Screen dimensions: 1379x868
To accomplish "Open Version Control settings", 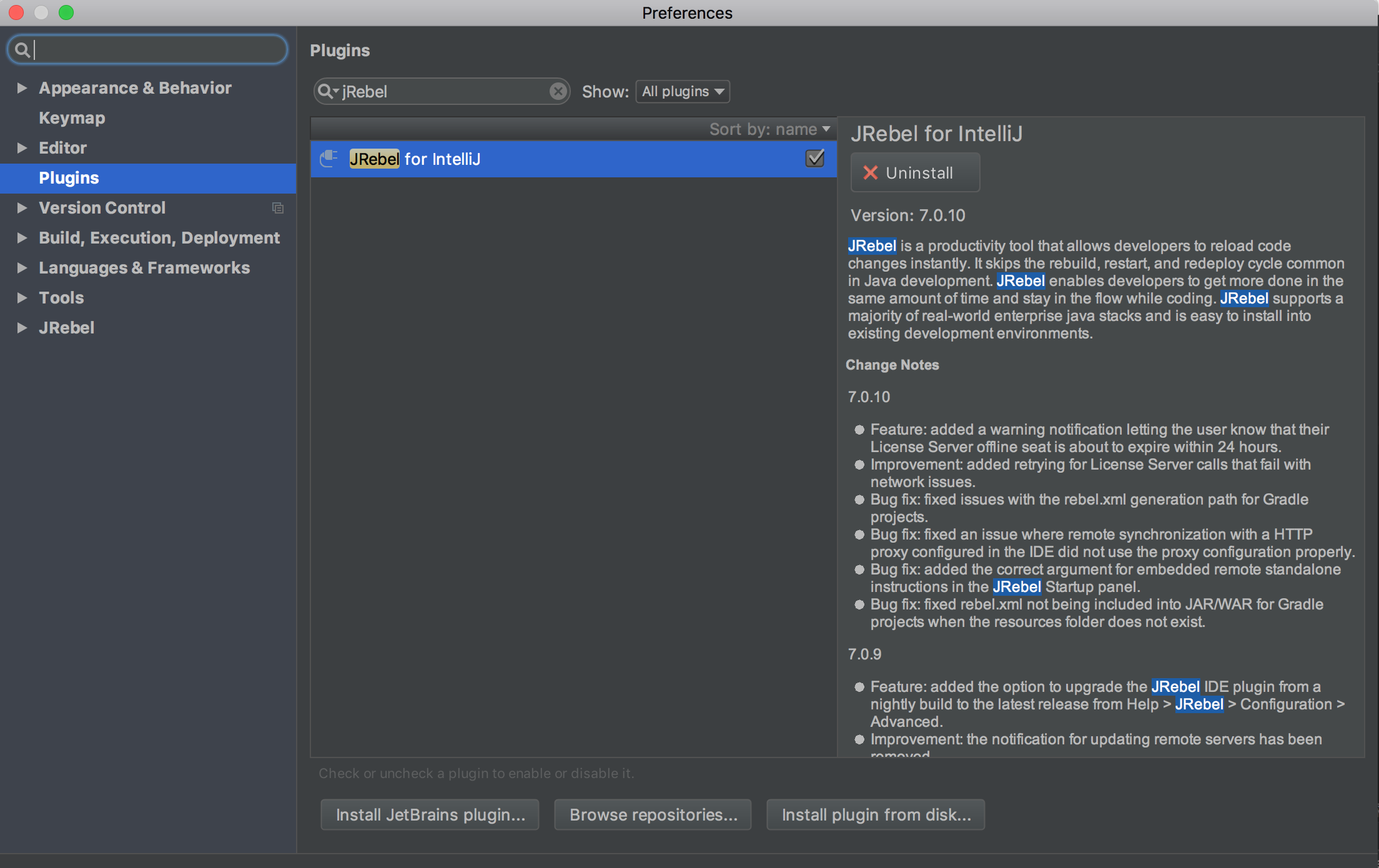I will 102,207.
